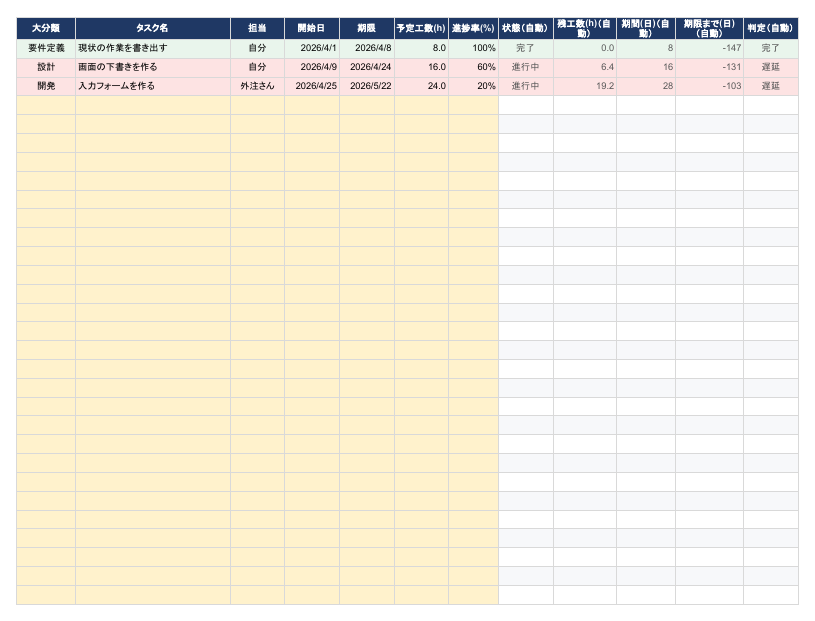Select the 外注さん assignee cell
The image size is (815, 621).
(257, 86)
